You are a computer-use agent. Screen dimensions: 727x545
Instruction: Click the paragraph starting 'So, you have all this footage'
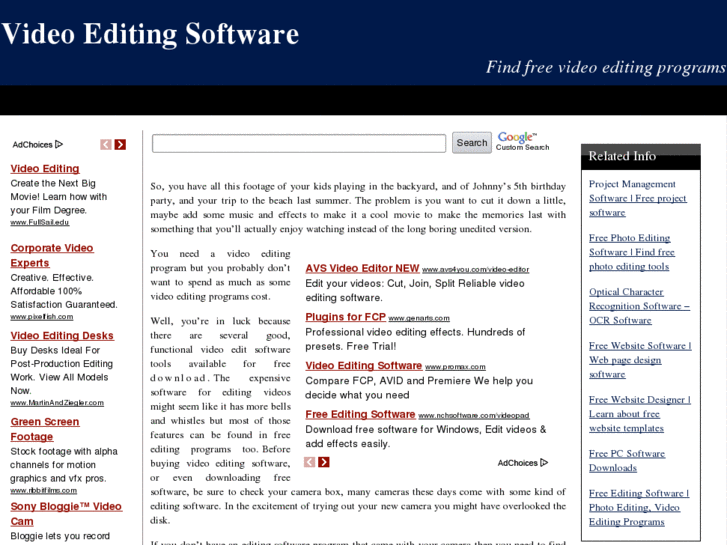(x=358, y=207)
